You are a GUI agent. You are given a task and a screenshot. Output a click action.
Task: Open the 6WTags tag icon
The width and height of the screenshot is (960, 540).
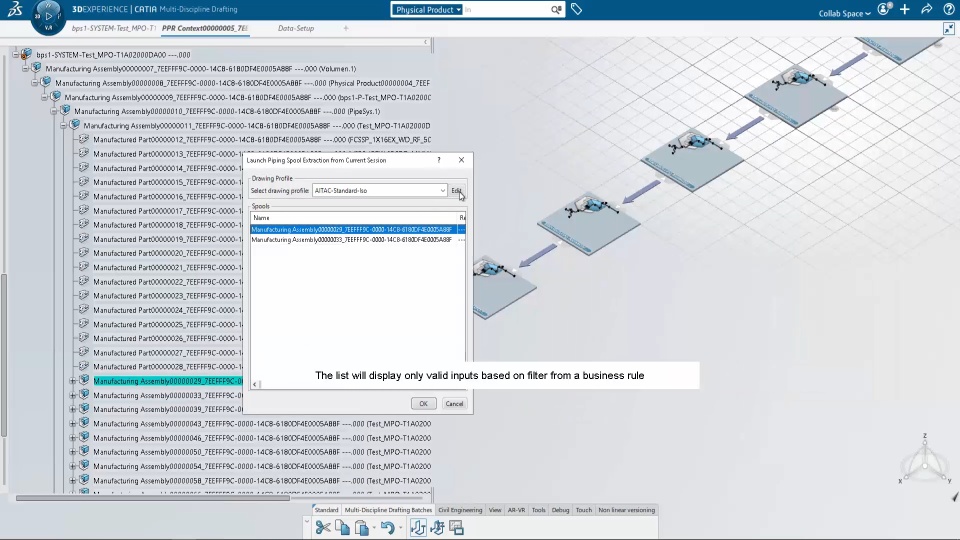[576, 9]
